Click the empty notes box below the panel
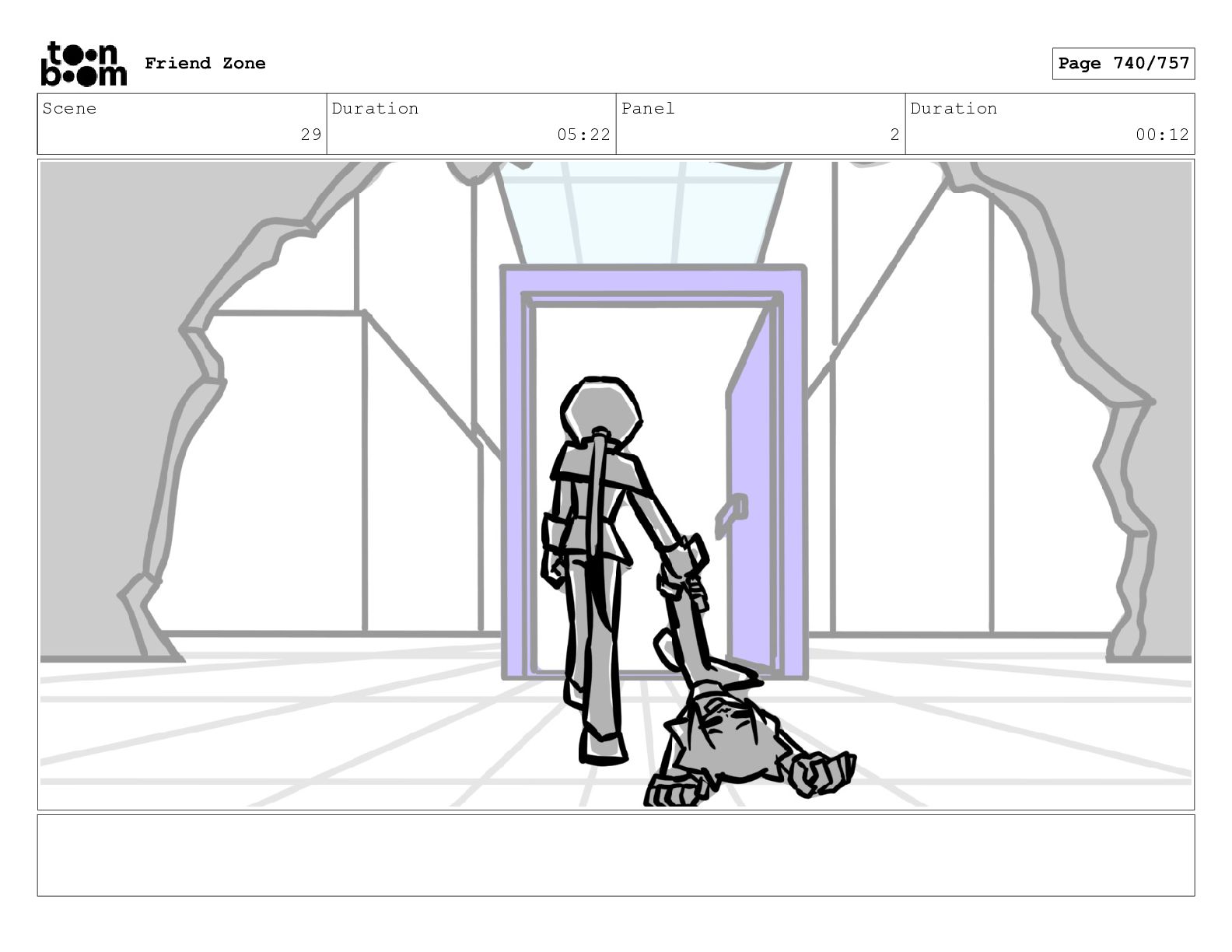This screenshot has height=952, width=1232. tap(616, 855)
